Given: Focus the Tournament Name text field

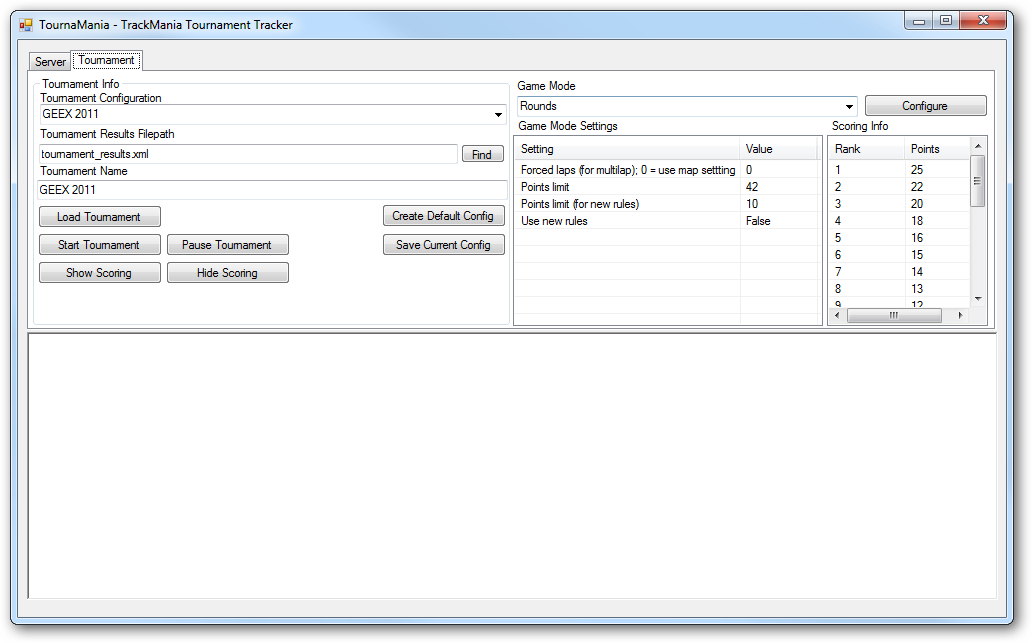Looking at the screenshot, I should pos(272,190).
